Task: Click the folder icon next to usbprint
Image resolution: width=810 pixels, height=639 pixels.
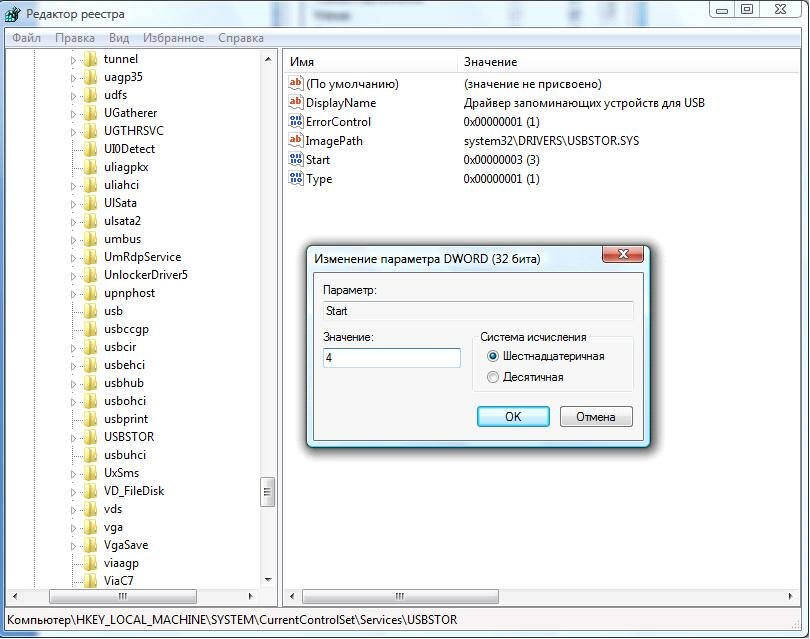Action: pos(90,419)
